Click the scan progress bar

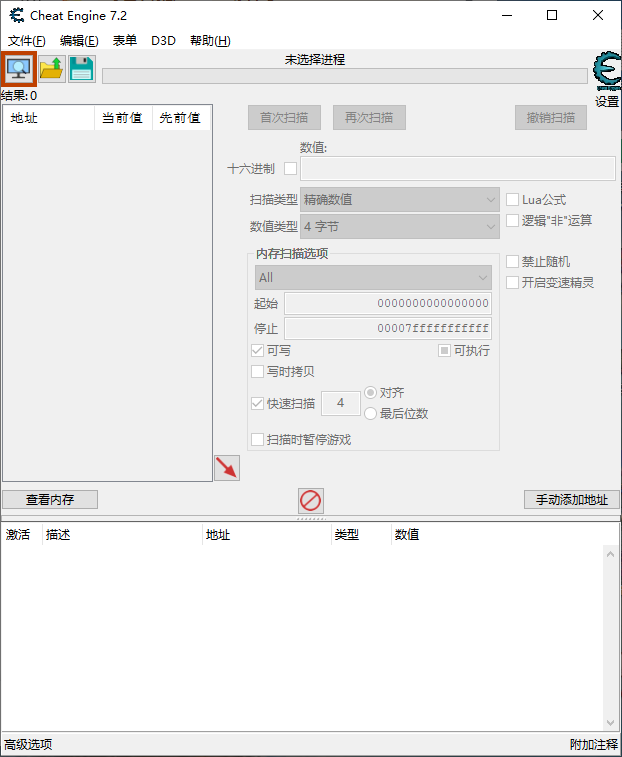[345, 76]
